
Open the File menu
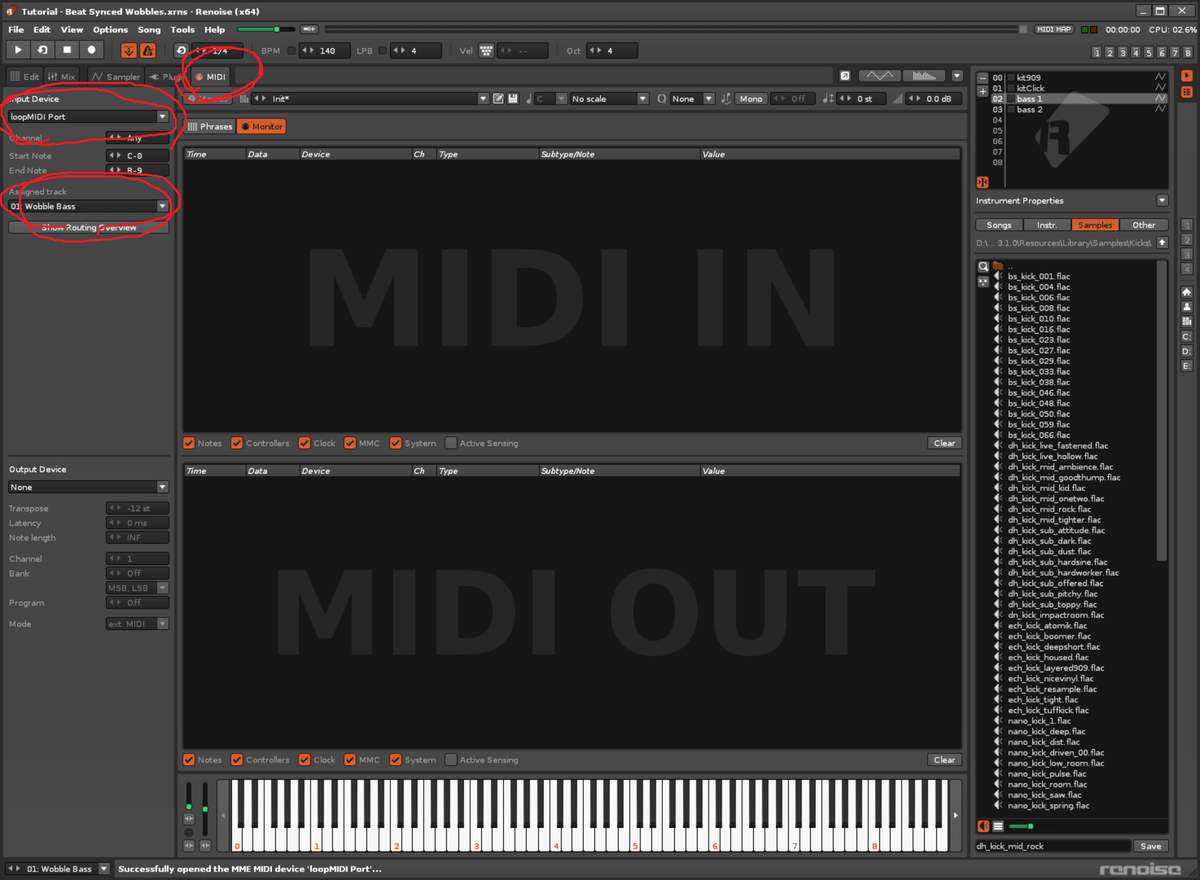pyautogui.click(x=15, y=30)
